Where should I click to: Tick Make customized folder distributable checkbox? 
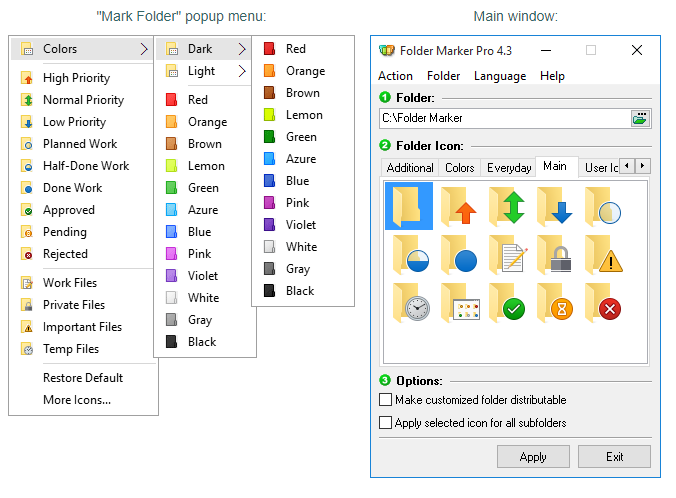pos(385,400)
